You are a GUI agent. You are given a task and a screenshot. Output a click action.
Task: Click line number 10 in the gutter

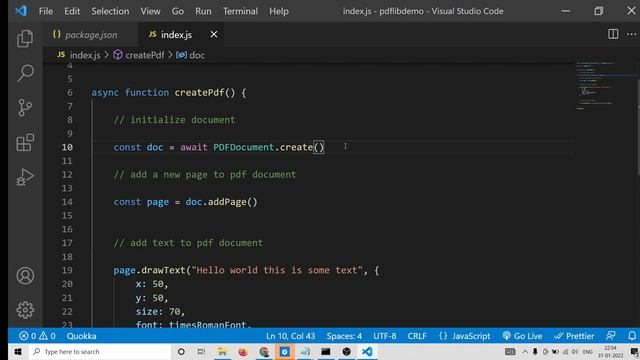coord(67,147)
